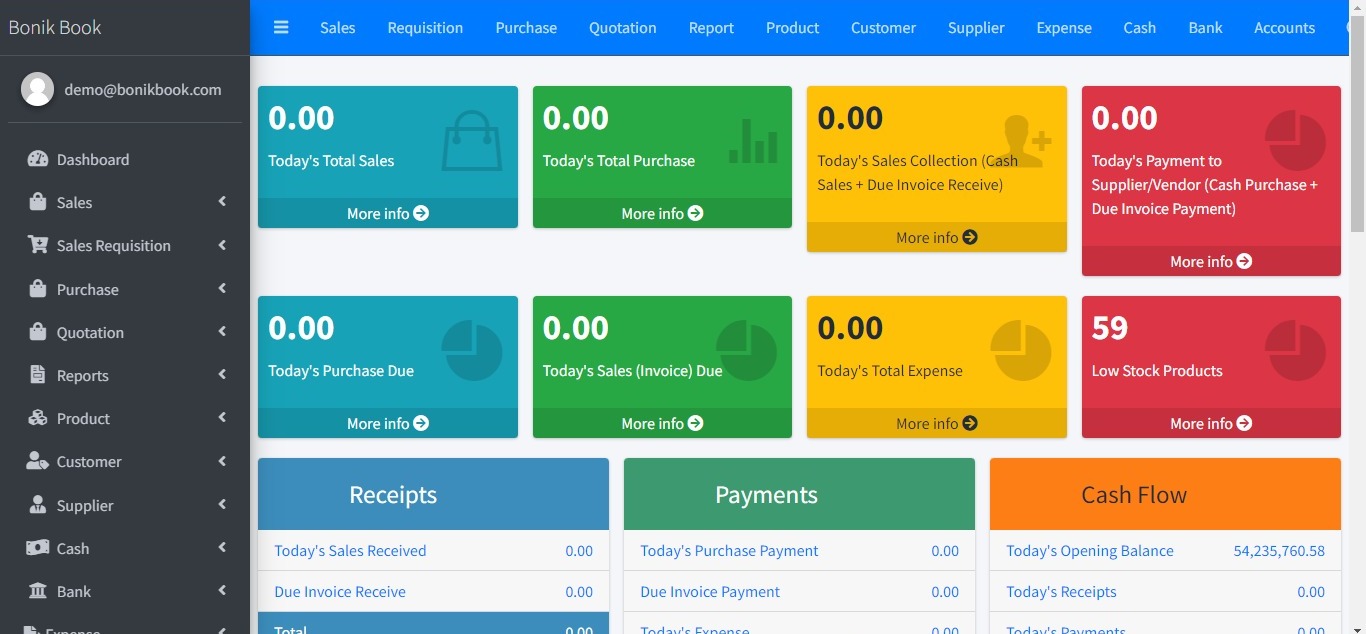
Task: Expand the Purchase sidebar submenu arrow
Action: tap(222, 289)
